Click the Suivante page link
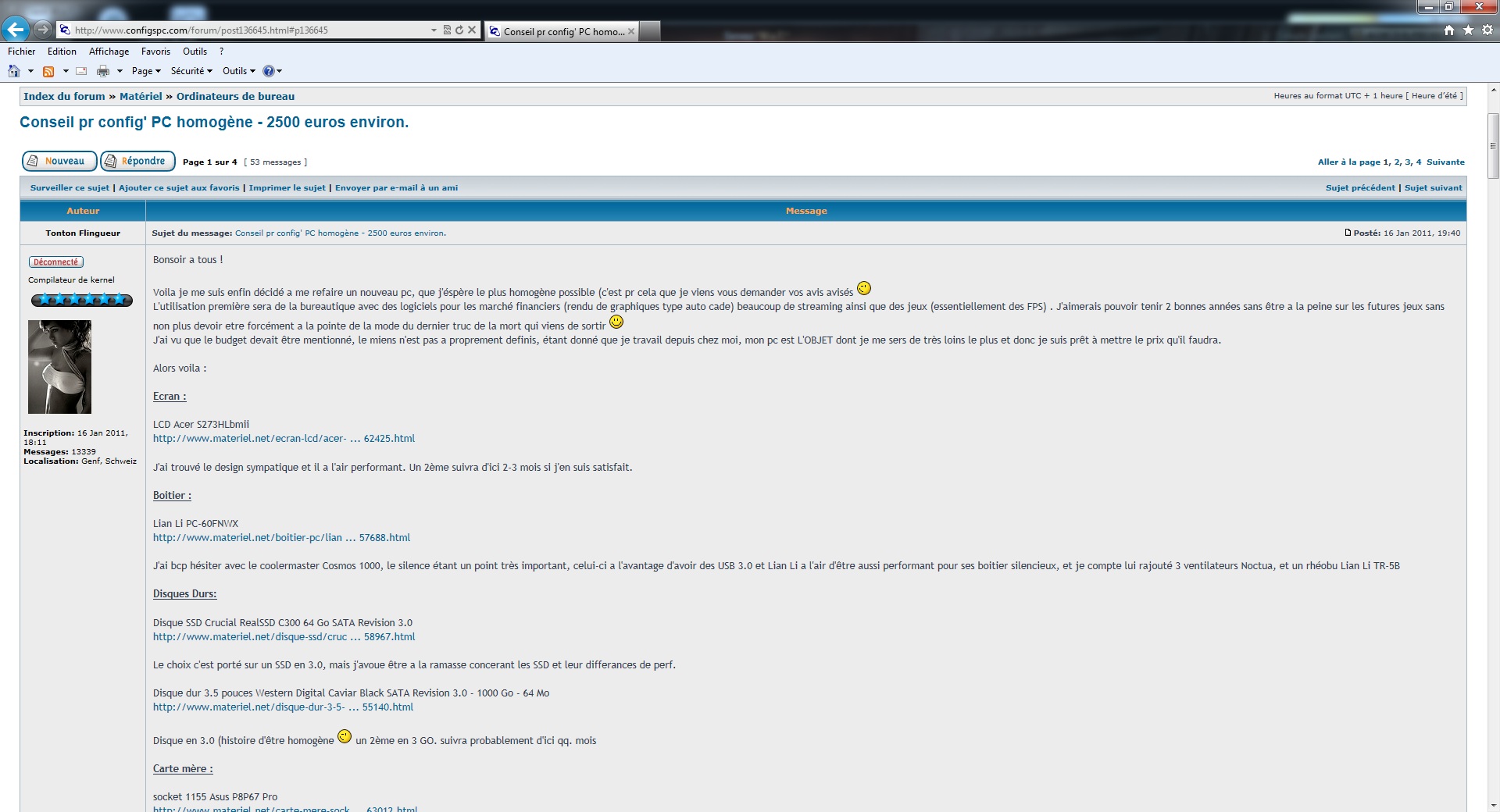This screenshot has height=812, width=1500. (x=1445, y=162)
